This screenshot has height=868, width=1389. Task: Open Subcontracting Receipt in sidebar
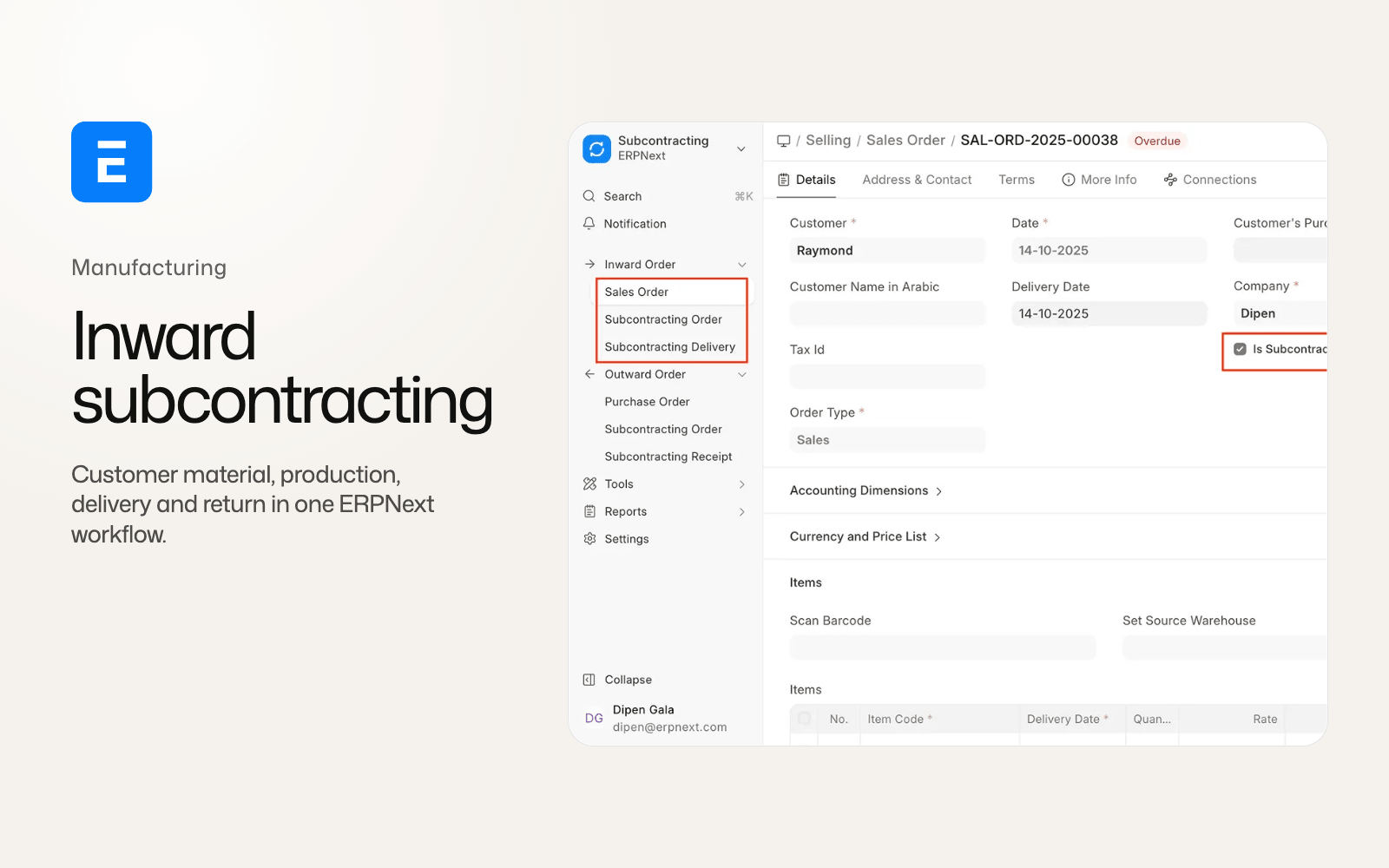tap(668, 457)
